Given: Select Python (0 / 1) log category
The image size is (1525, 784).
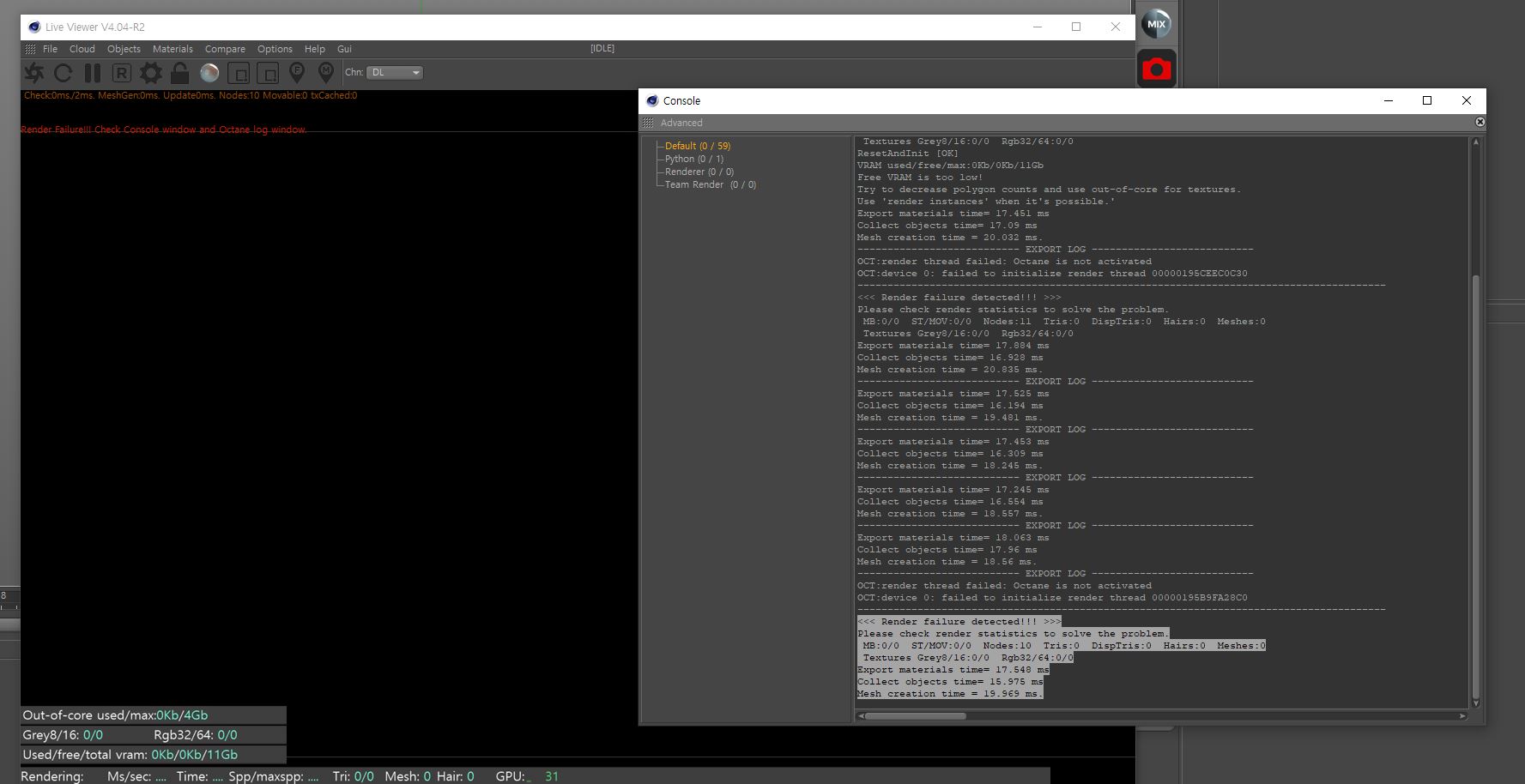Looking at the screenshot, I should coord(694,159).
